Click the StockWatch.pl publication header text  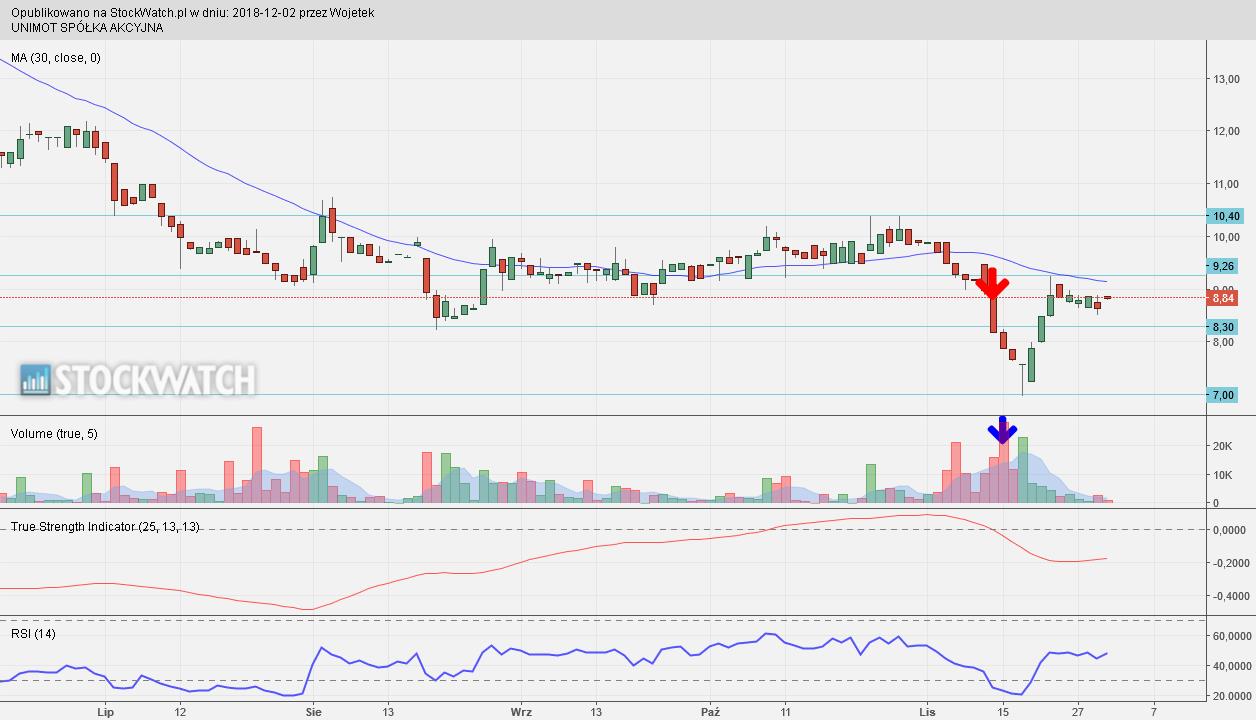click(193, 13)
